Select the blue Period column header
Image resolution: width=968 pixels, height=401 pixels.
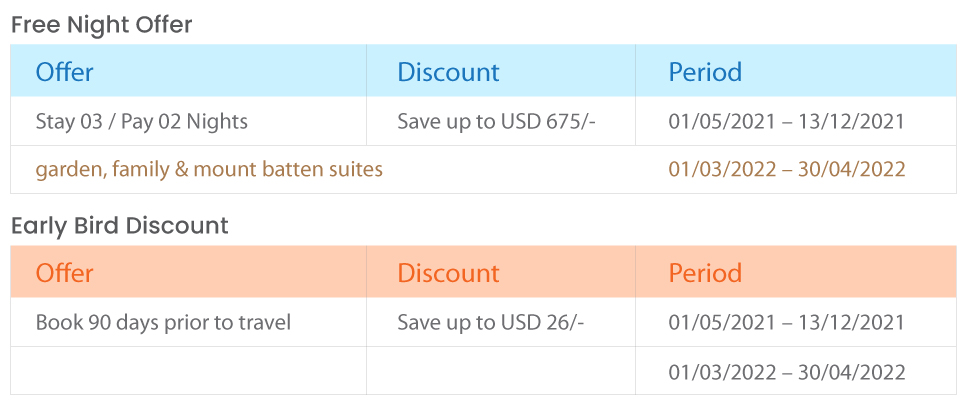point(705,72)
